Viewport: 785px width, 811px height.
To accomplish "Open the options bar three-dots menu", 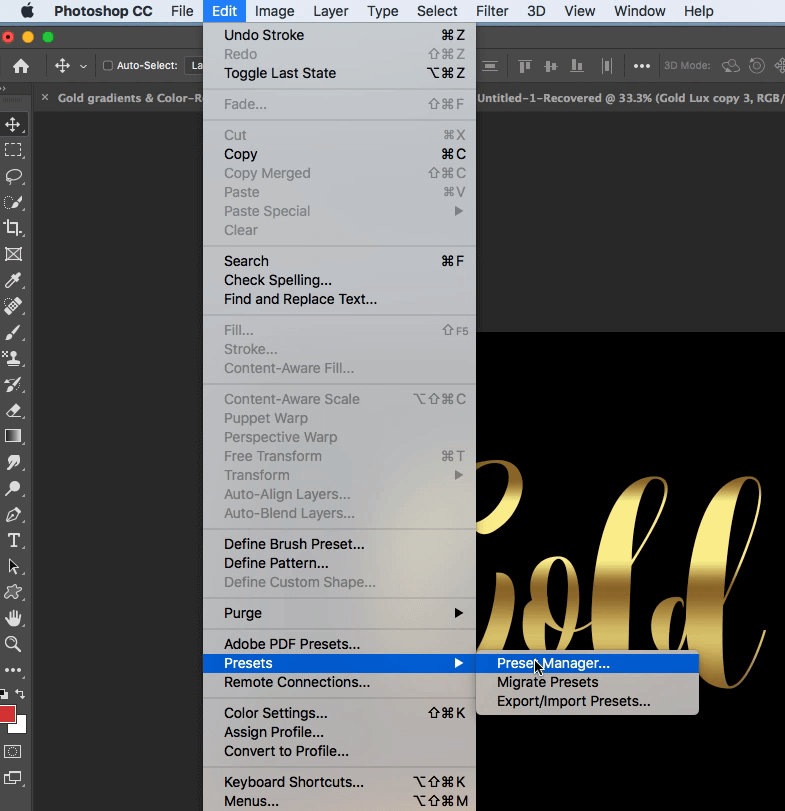I will click(641, 66).
